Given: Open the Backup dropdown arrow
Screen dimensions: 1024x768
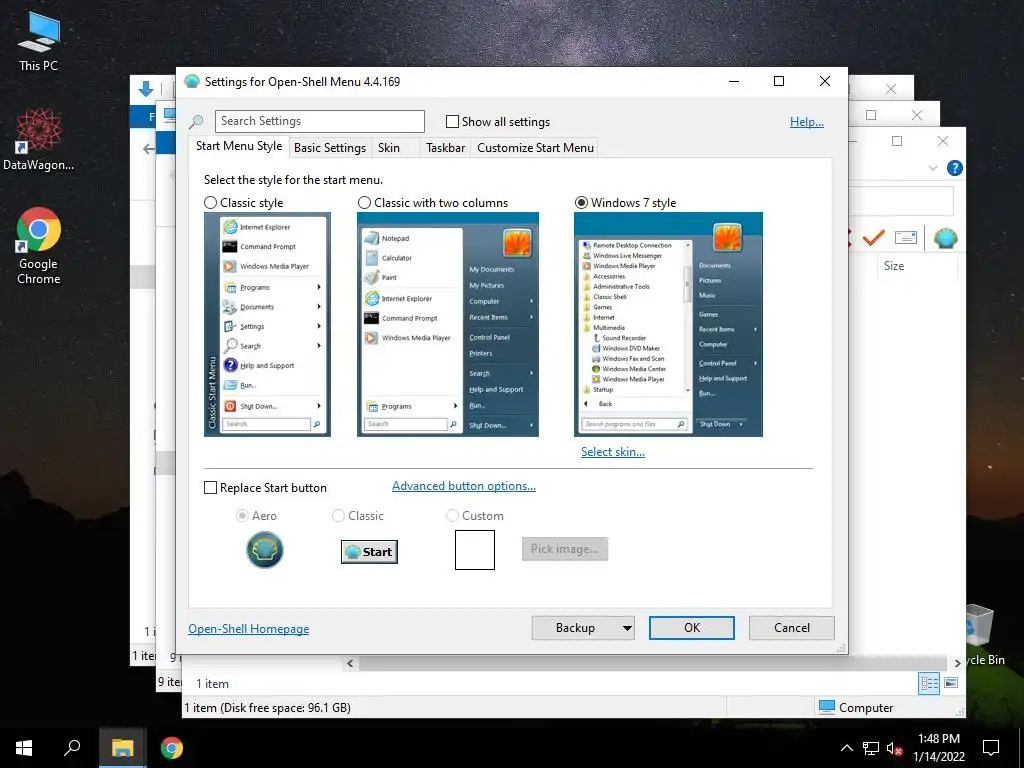Looking at the screenshot, I should 627,628.
